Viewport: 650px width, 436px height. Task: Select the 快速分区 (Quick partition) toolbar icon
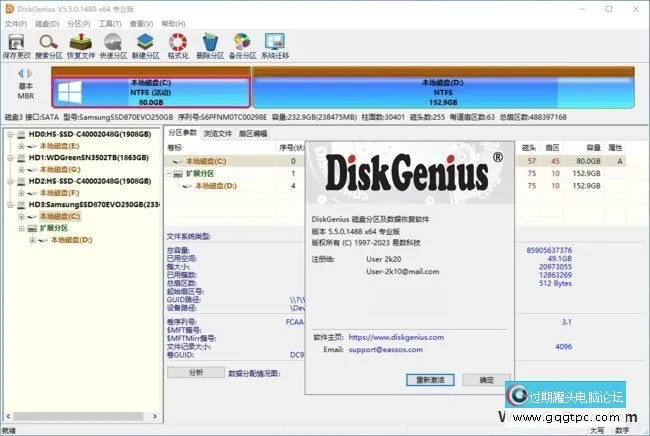click(x=113, y=46)
